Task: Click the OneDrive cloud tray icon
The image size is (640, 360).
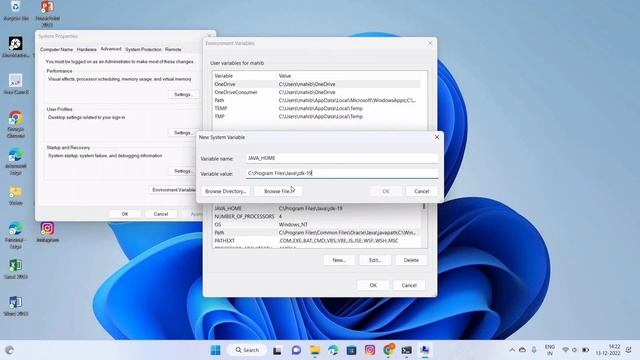Action: point(522,350)
